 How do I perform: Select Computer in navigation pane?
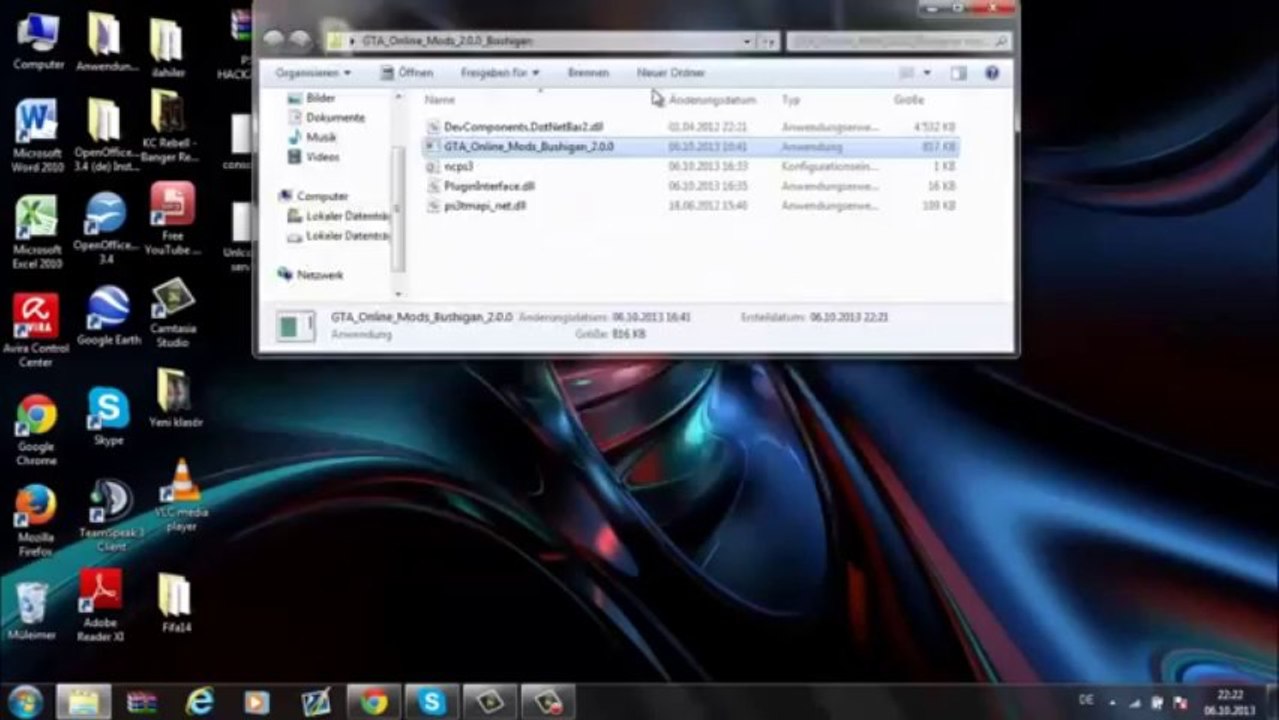[x=313, y=196]
